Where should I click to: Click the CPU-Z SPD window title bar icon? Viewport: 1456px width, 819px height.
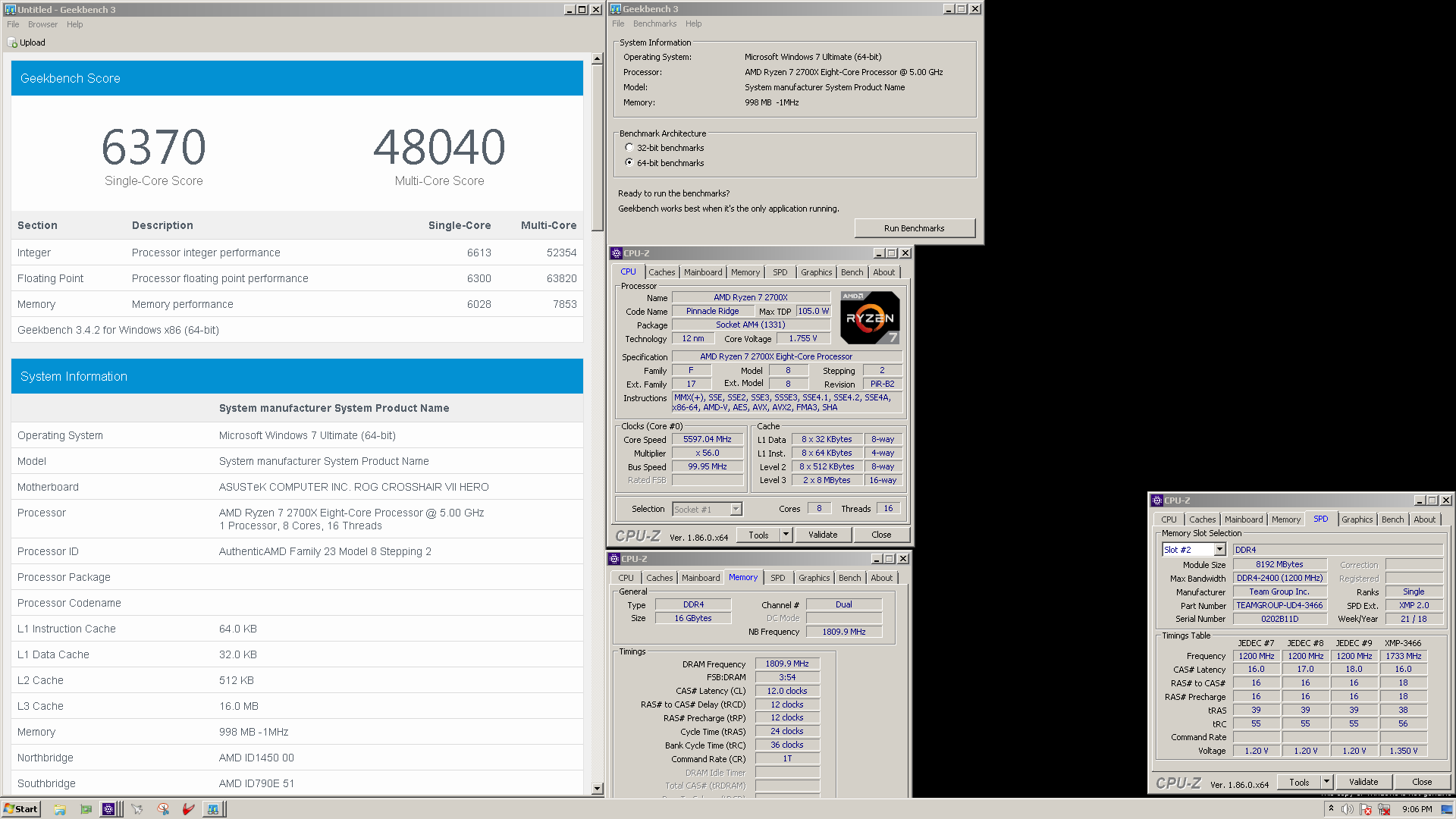[x=1157, y=500]
